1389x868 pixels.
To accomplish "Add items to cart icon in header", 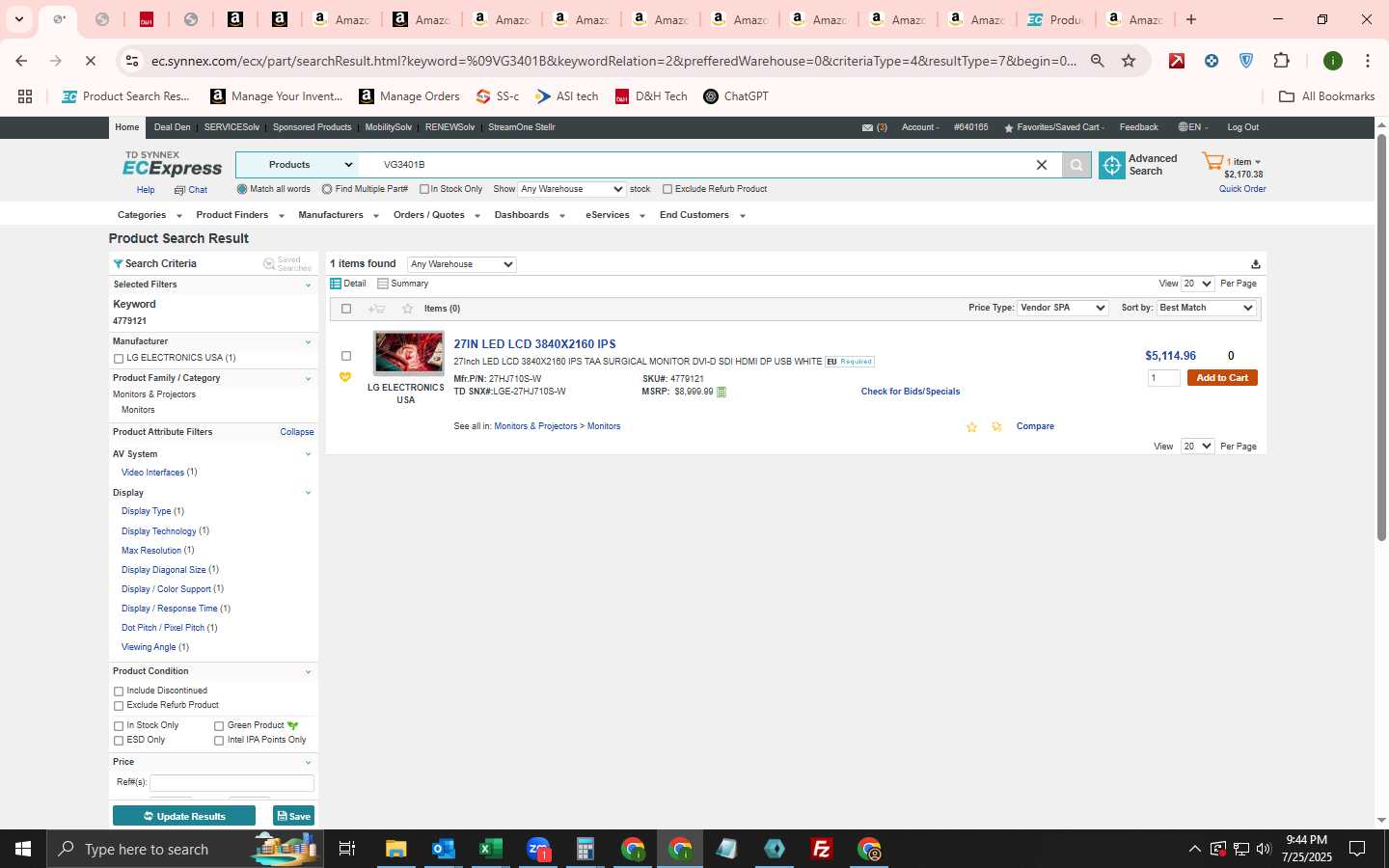I will click(x=376, y=309).
